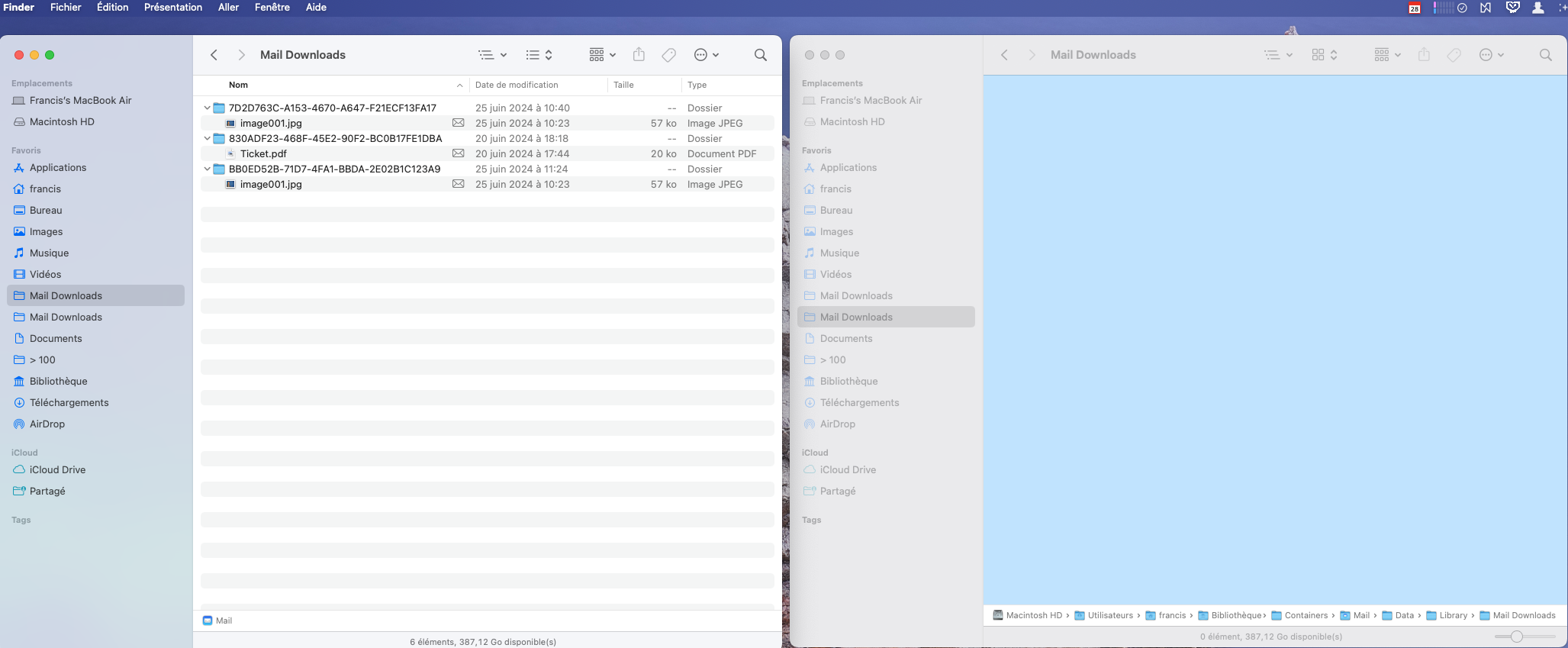Open the group-by dropdown in left toolbar

point(602,55)
